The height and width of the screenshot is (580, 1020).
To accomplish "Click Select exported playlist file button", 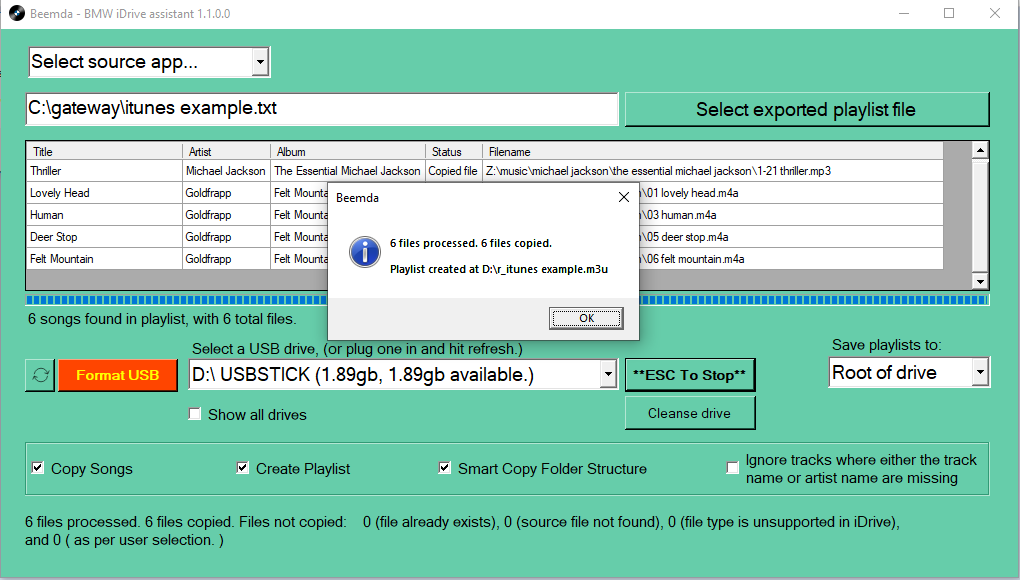I will click(807, 109).
